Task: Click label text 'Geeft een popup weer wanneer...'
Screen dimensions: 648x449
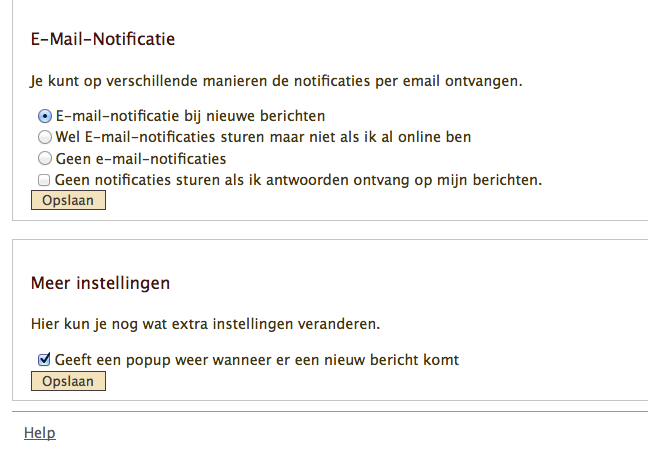Action: pyautogui.click(x=257, y=360)
